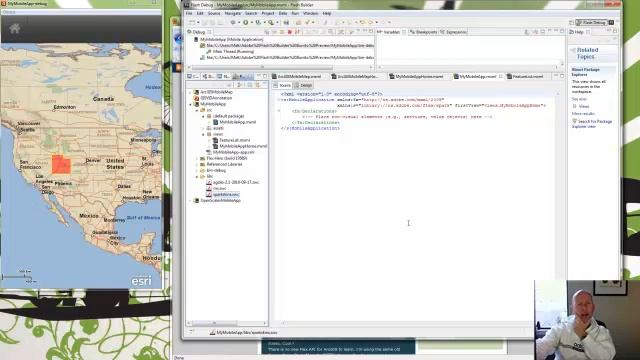Screen dimensions: 640x360
Task: Expand the OpenScalesMobileApp project node
Action: tap(190, 200)
